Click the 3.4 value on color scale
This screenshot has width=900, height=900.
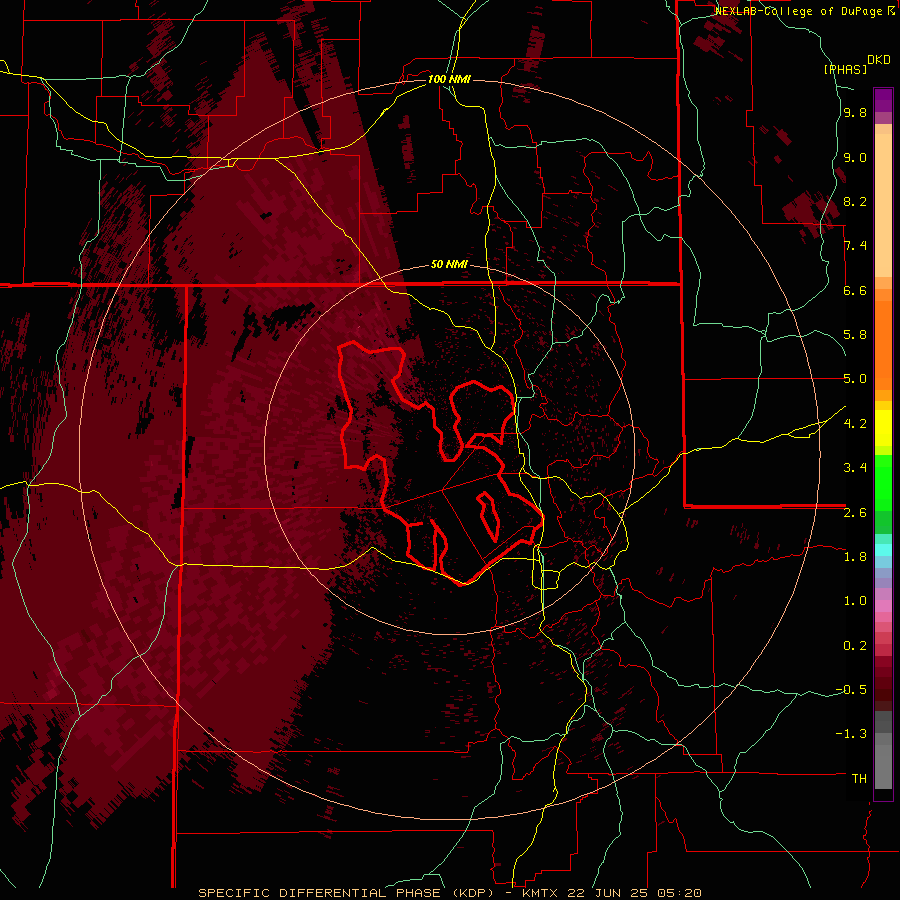click(x=855, y=468)
